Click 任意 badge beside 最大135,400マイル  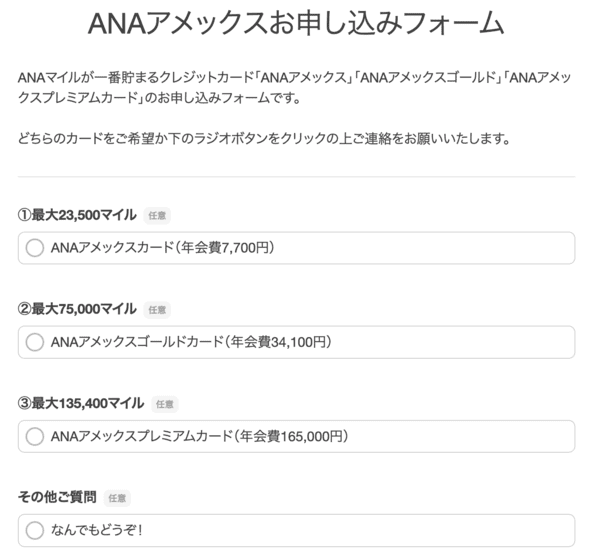pyautogui.click(x=165, y=404)
